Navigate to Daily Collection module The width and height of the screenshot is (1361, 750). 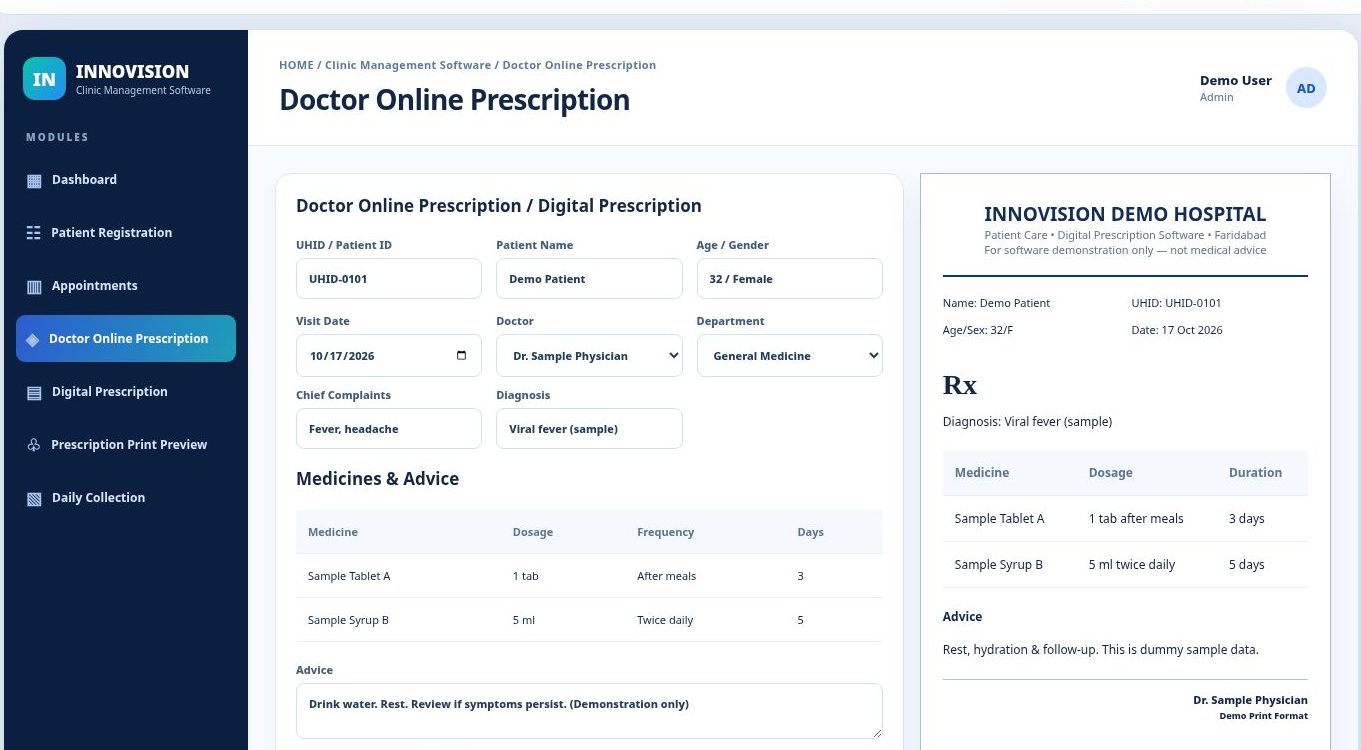click(126, 498)
